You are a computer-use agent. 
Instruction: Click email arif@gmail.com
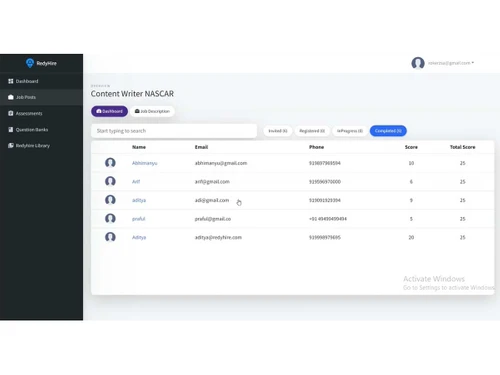[x=212, y=182]
